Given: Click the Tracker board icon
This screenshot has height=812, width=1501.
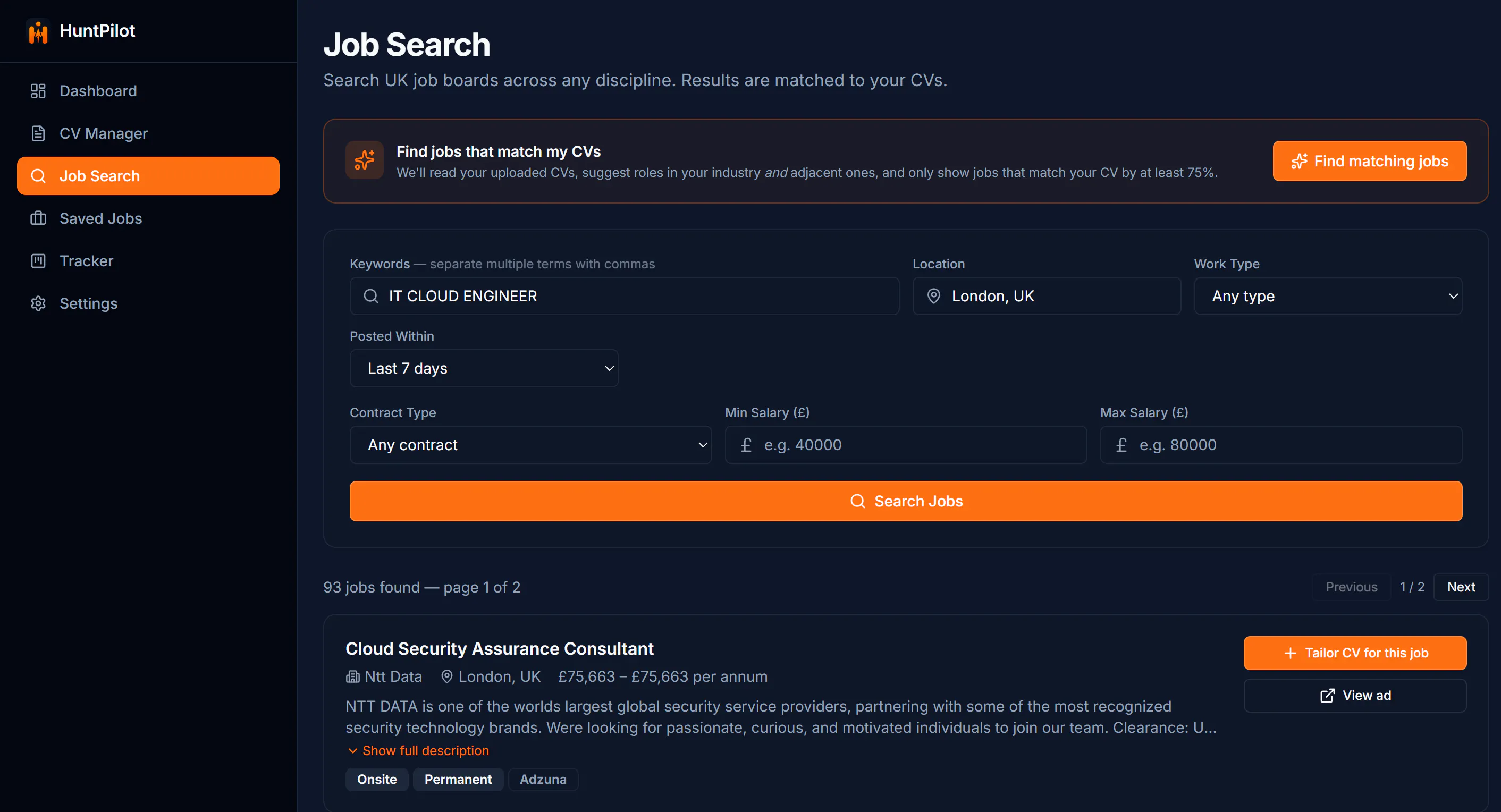Looking at the screenshot, I should pos(38,261).
